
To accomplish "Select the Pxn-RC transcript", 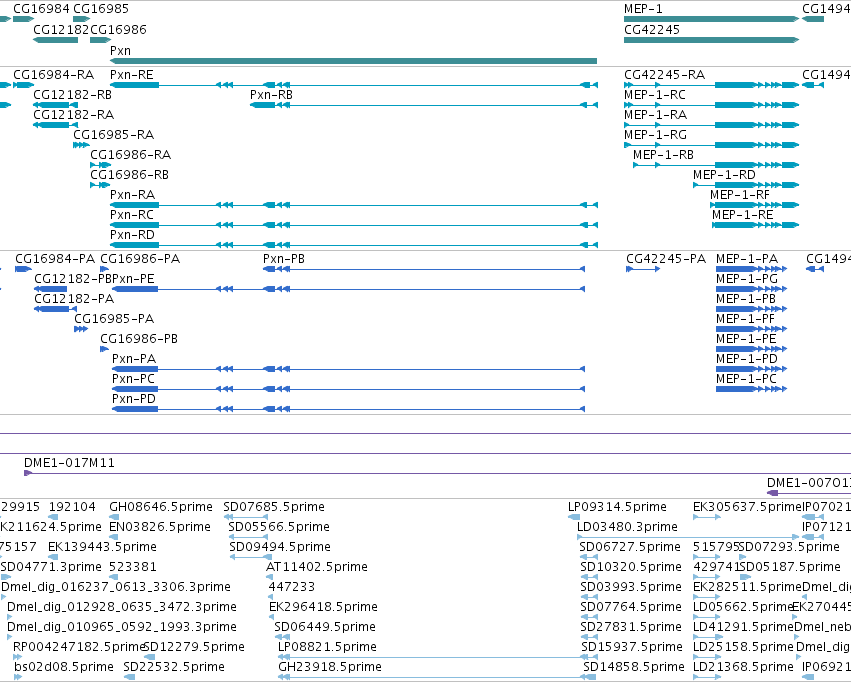I will [353, 225].
